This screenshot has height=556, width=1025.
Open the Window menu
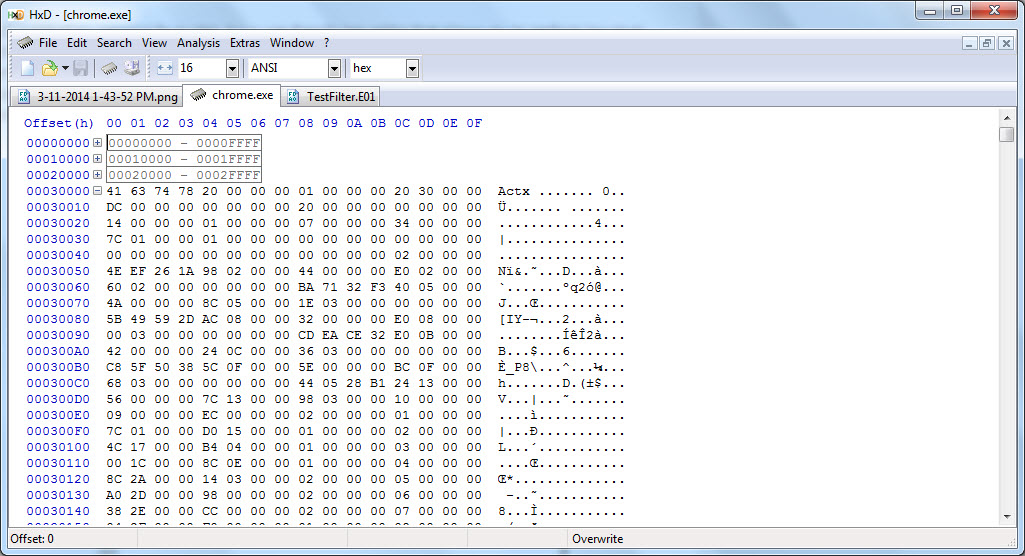point(292,43)
